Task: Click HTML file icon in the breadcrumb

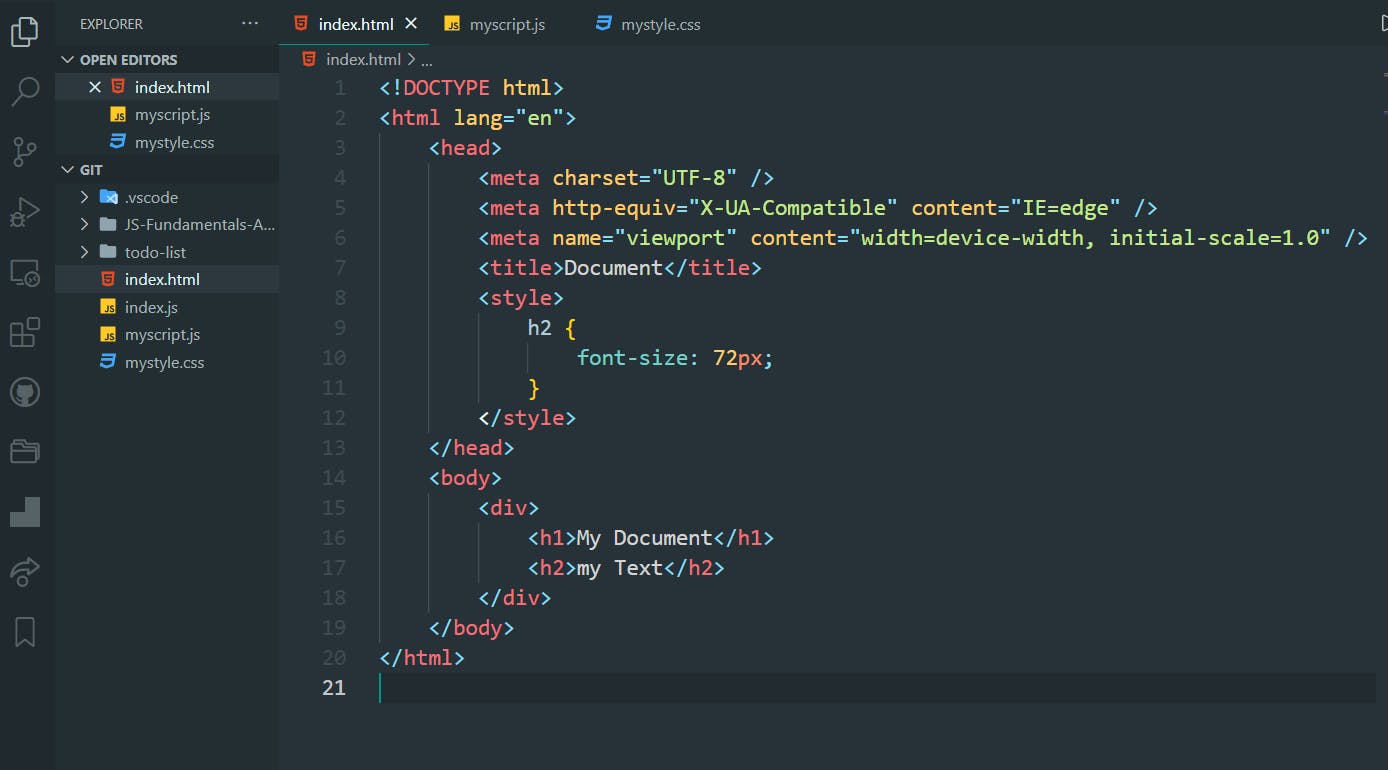Action: click(x=309, y=59)
